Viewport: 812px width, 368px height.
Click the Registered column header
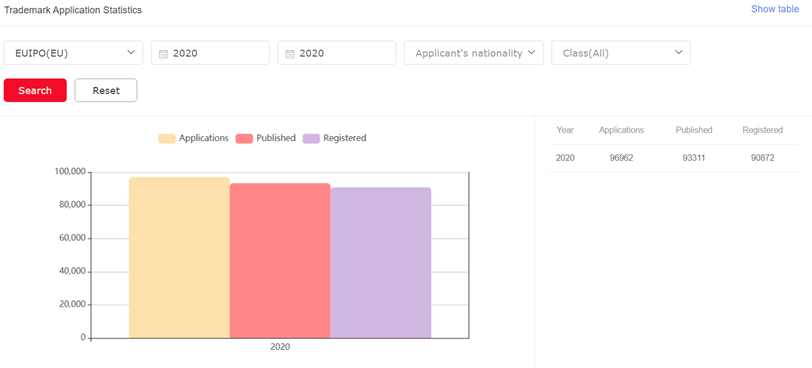point(763,130)
